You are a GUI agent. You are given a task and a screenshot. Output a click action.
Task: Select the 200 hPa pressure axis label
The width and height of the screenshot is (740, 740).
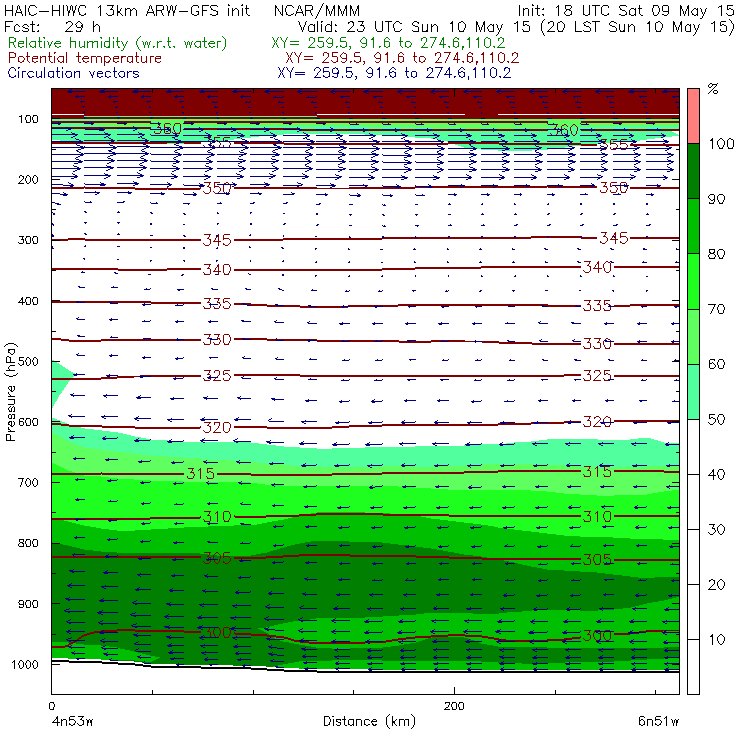click(x=28, y=179)
